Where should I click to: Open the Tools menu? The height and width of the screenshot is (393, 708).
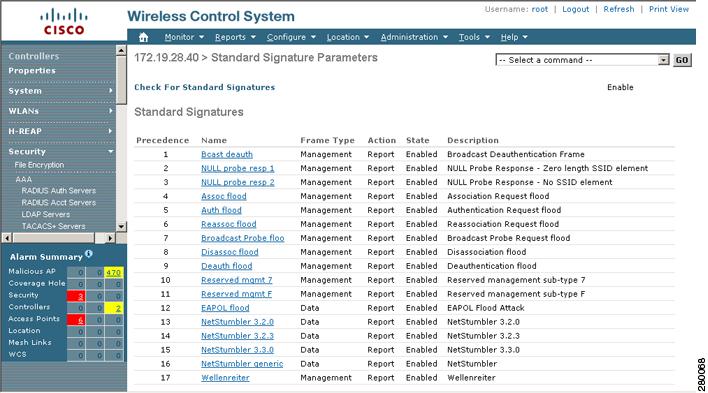[474, 37]
